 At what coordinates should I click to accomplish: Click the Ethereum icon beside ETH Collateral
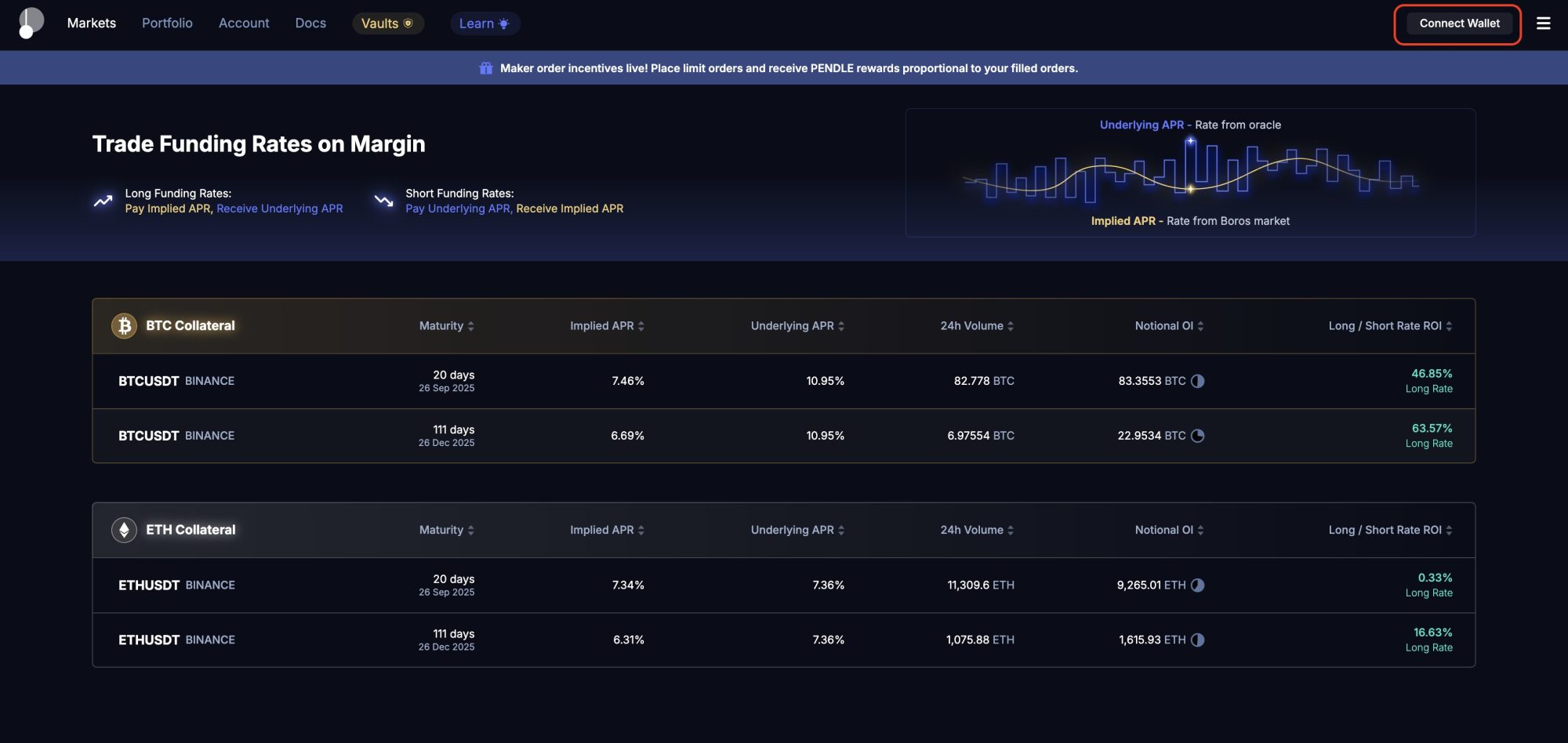pos(125,529)
